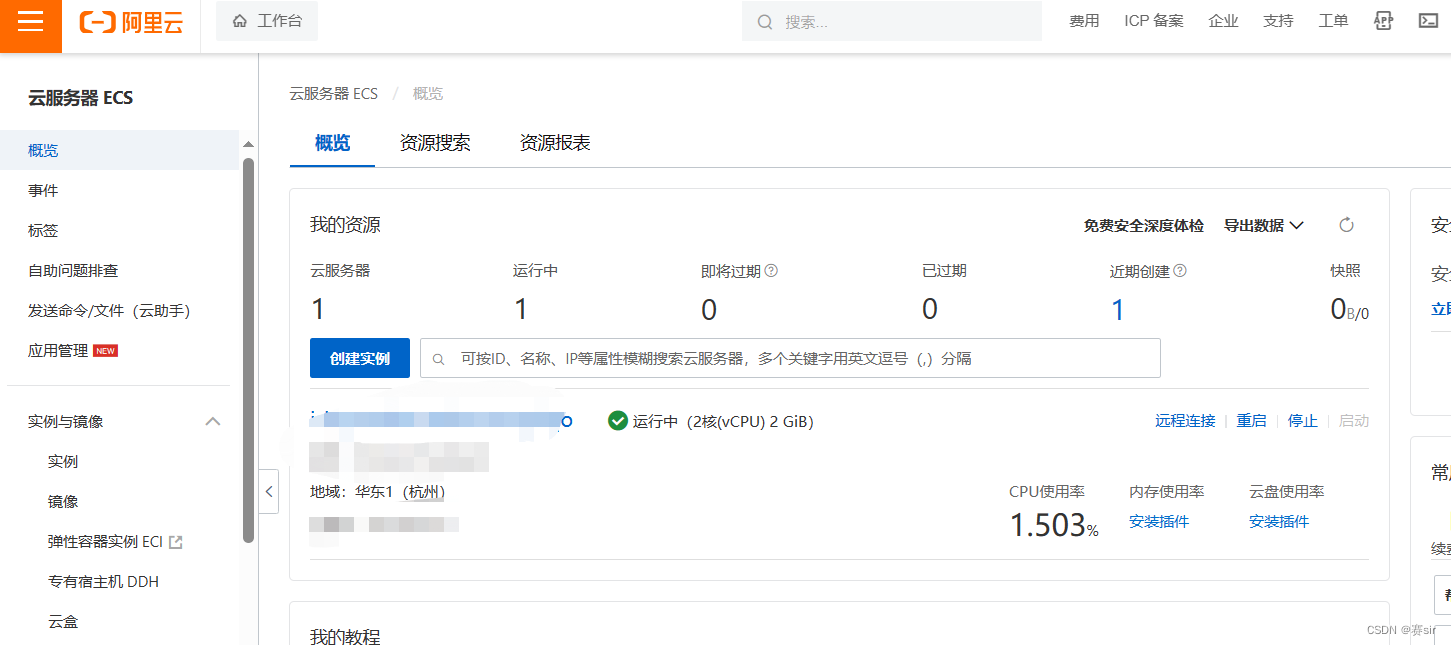
Task: Click 免费安全深度体检
Action: pyautogui.click(x=1144, y=225)
